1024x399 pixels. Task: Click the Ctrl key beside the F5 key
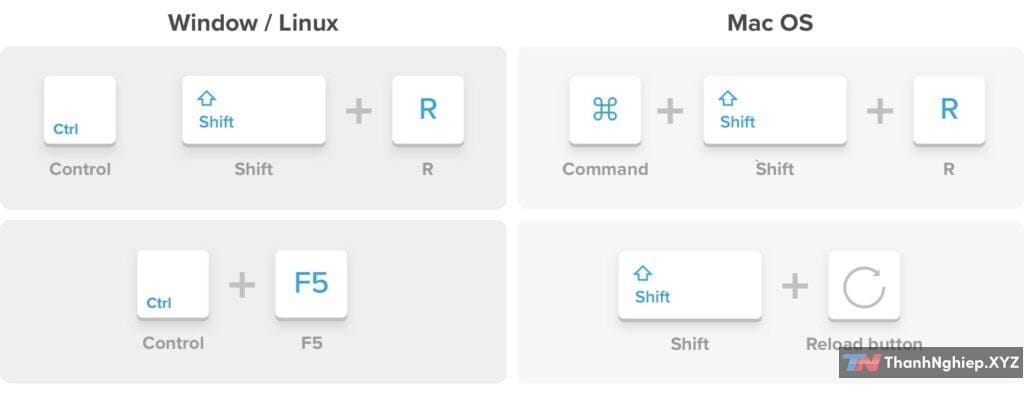pyautogui.click(x=173, y=285)
